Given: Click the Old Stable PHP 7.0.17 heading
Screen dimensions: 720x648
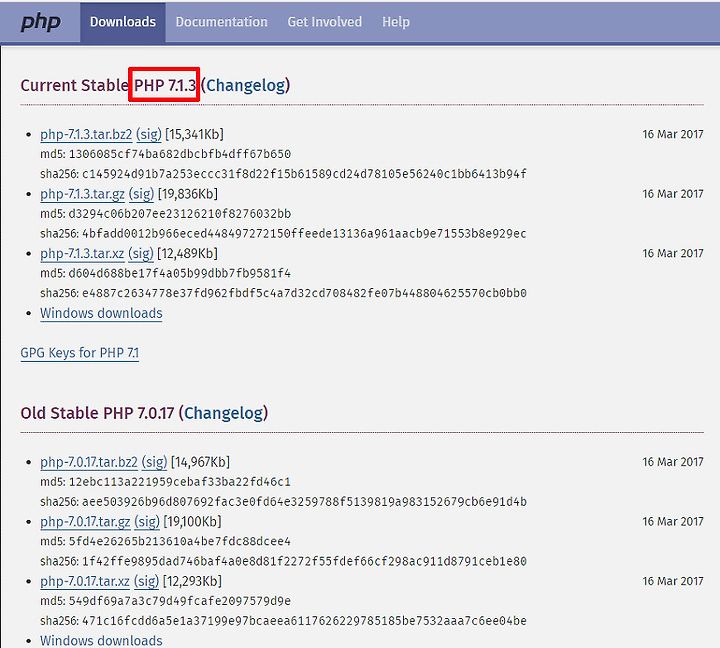Looking at the screenshot, I should pos(144,413).
